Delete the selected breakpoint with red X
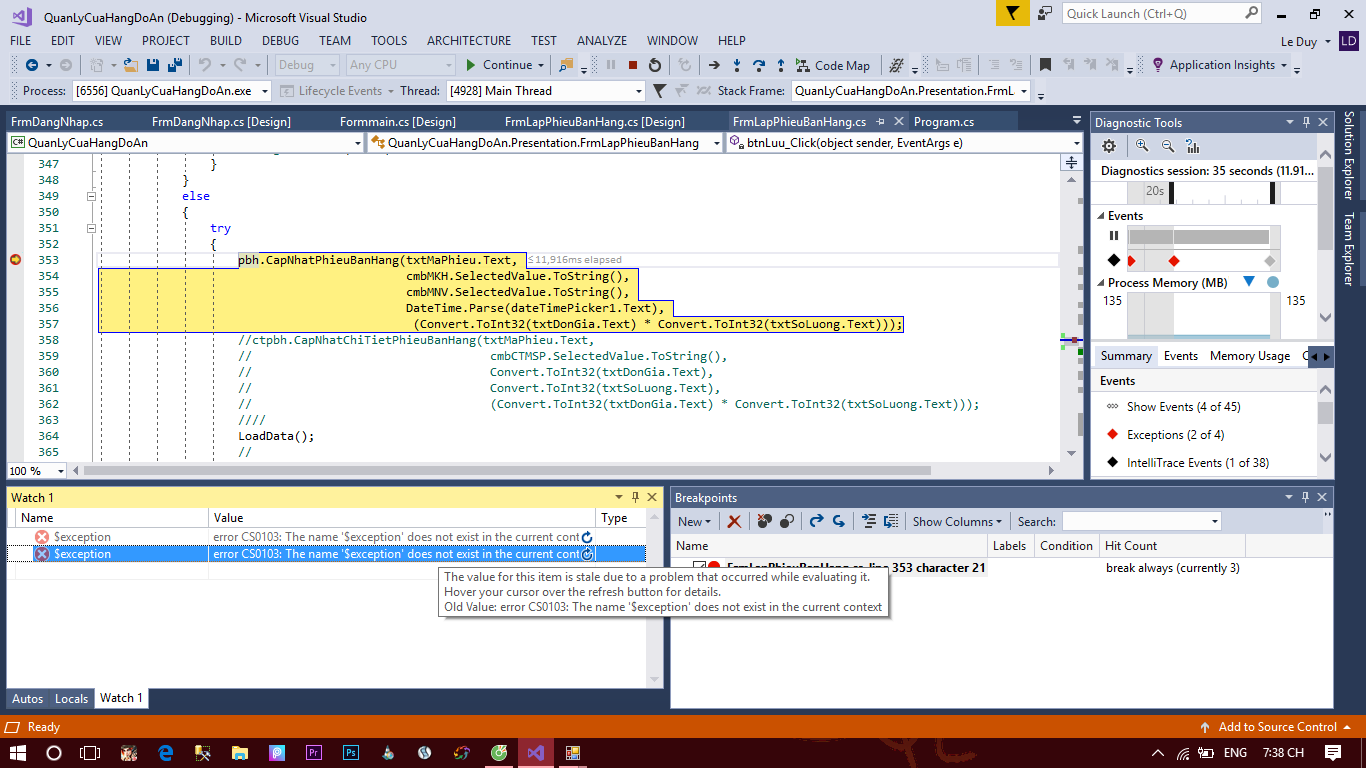 [x=734, y=521]
